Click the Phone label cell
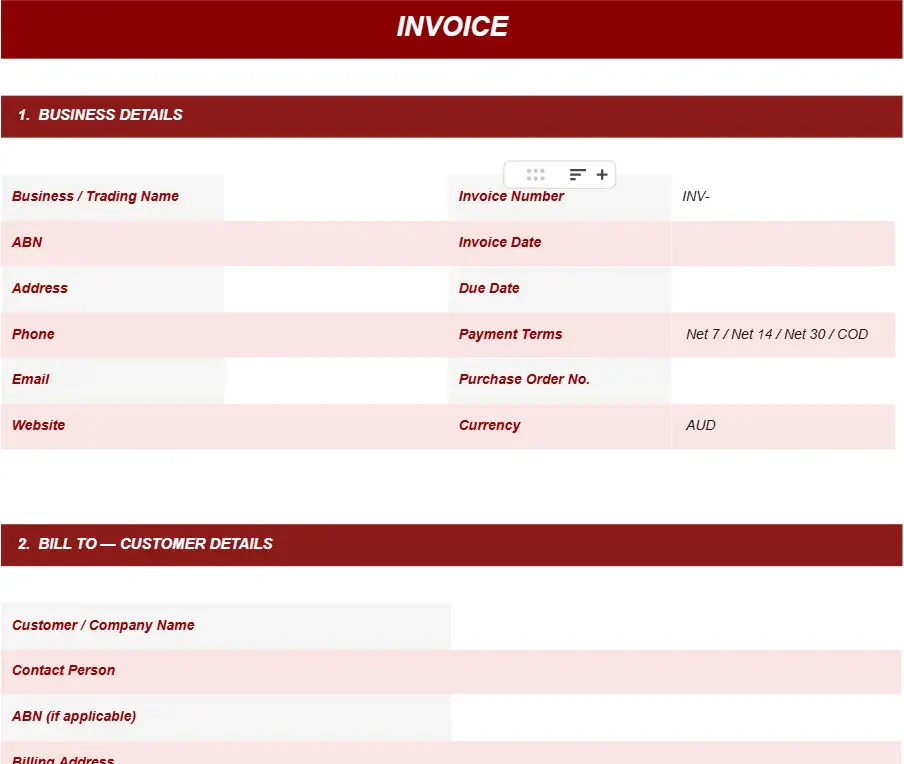Screen dimensions: 904x764 pos(112,334)
